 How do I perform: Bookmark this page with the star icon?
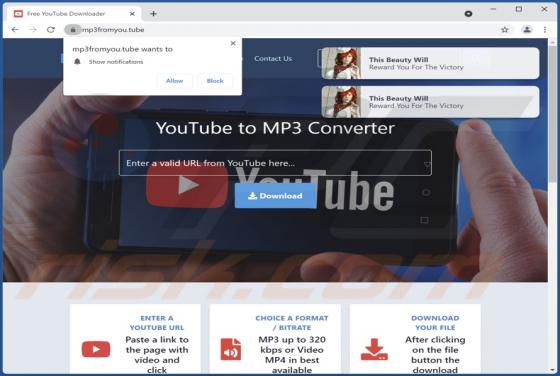point(504,30)
